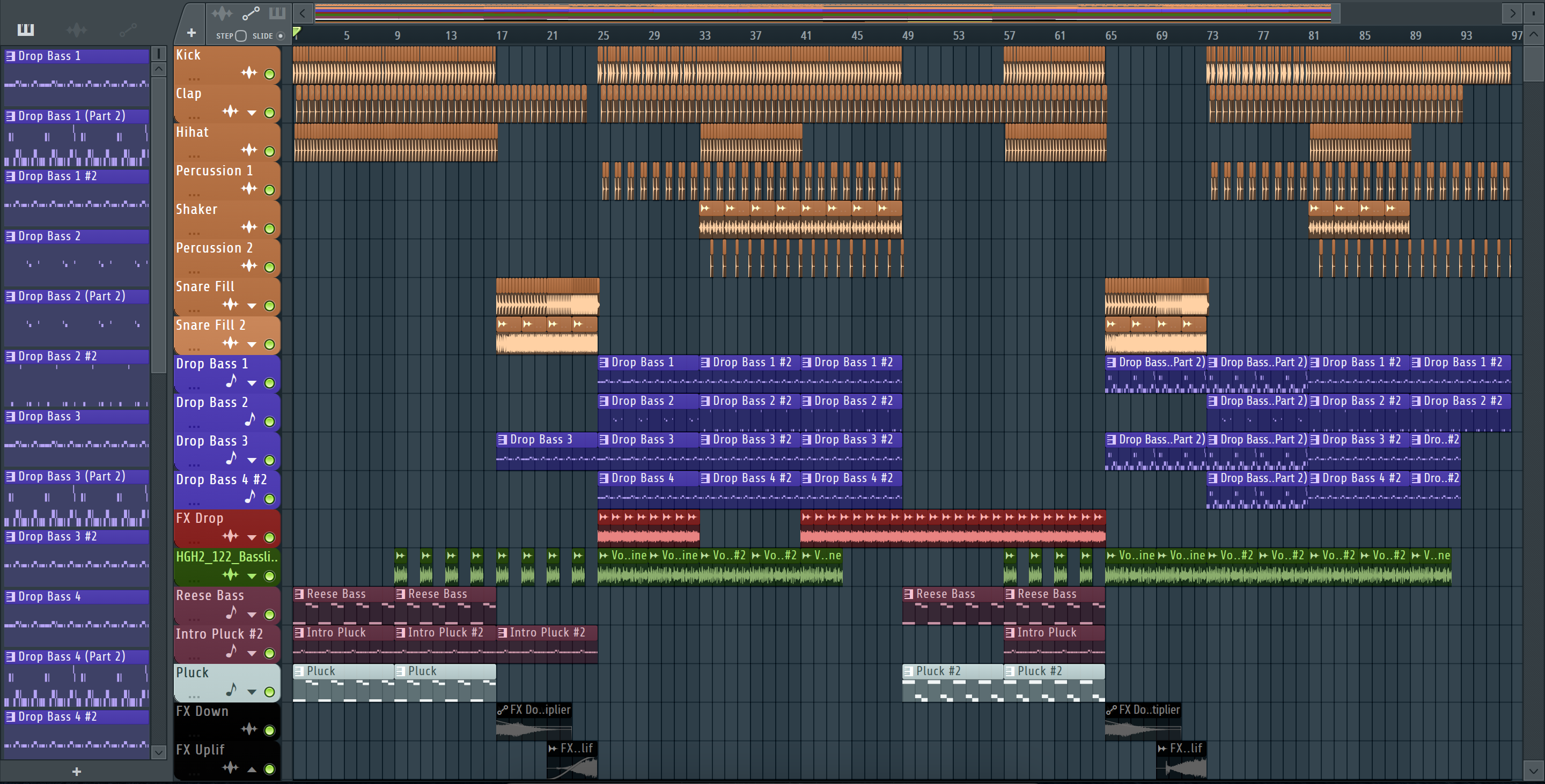
Task: Click the waveform icon on HGH2_122_Bassli track
Action: [230, 574]
